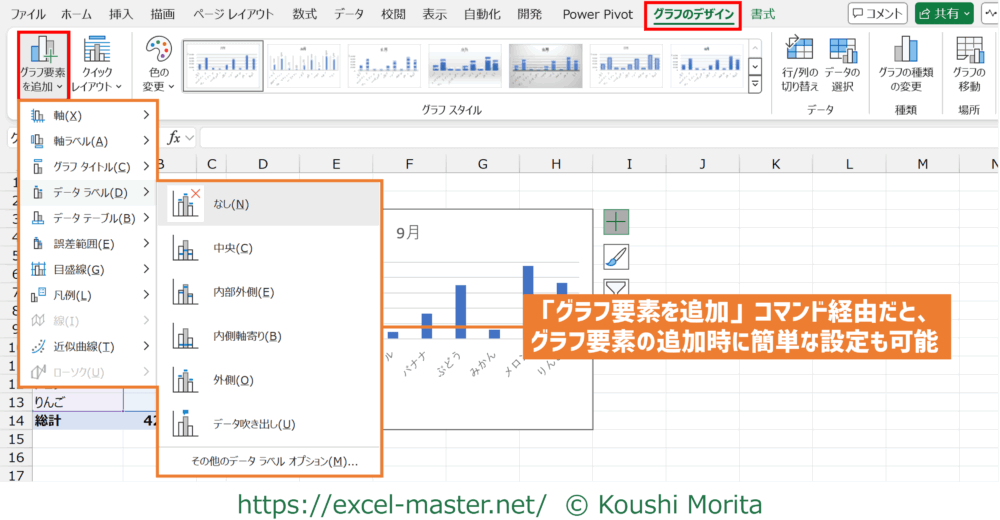Open the 書式 (Format) ribbon tab
The image size is (1000, 520).
point(763,14)
